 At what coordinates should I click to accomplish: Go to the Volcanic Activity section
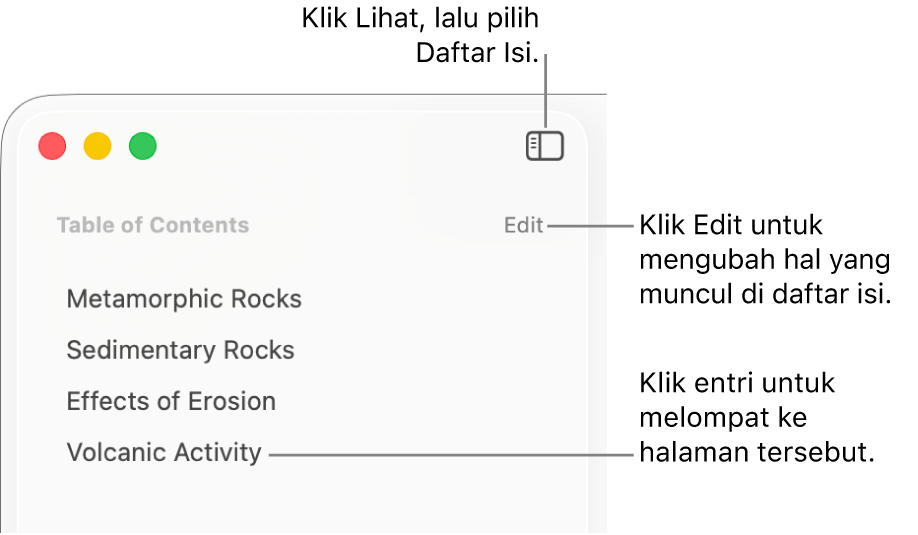164,452
